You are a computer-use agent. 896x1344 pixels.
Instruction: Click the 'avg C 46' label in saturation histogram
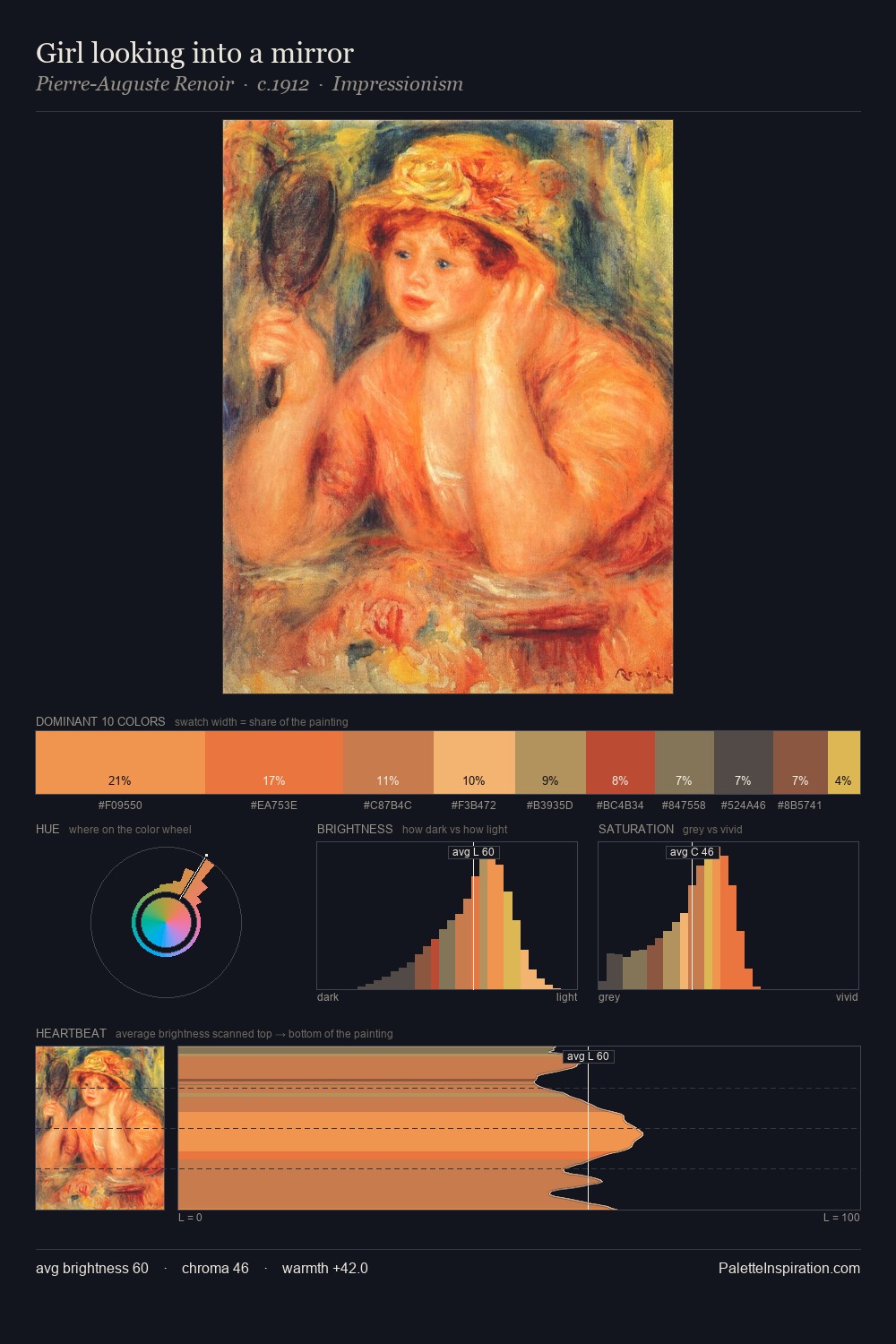pyautogui.click(x=692, y=852)
